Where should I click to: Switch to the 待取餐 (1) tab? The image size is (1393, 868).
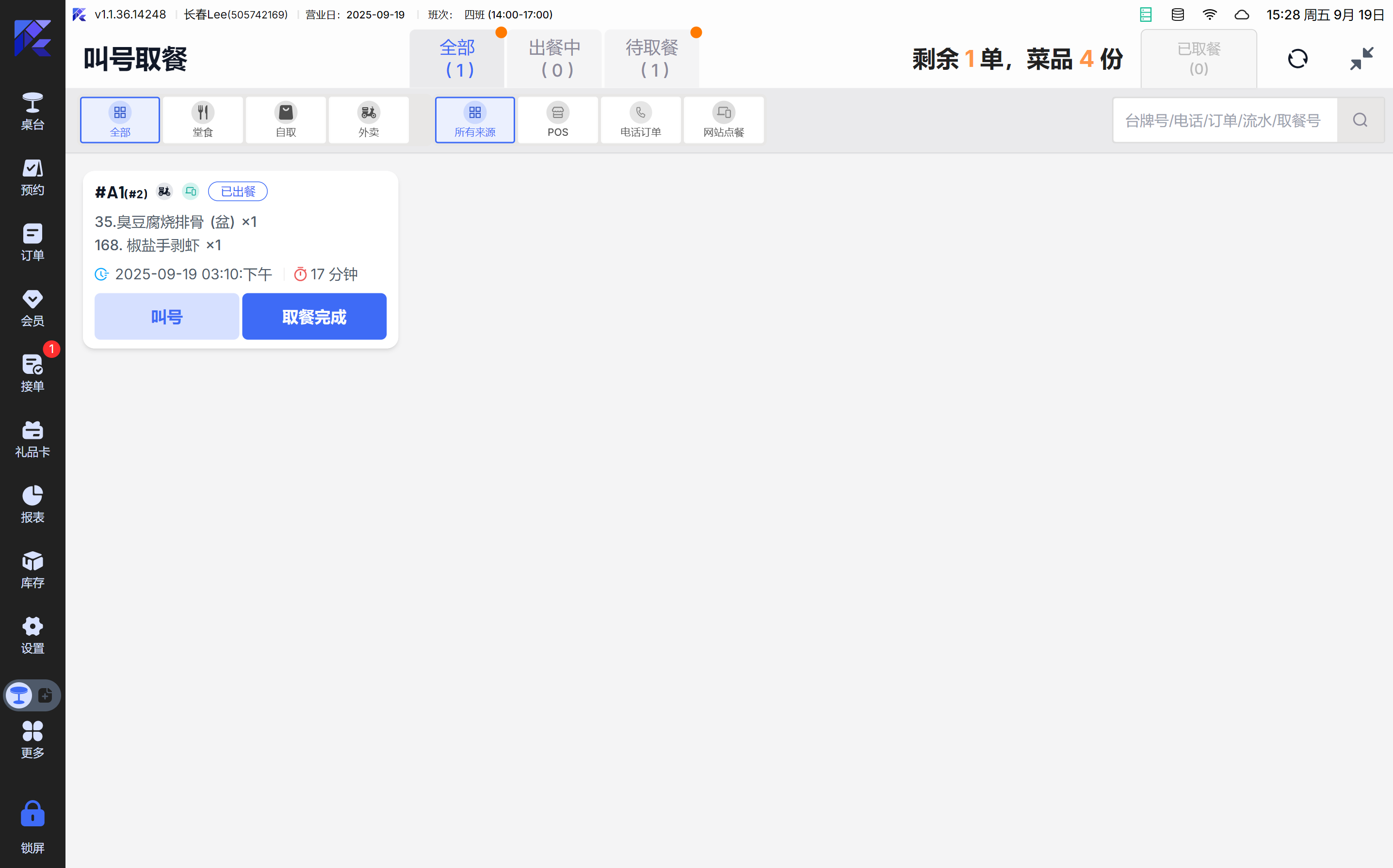pyautogui.click(x=652, y=59)
